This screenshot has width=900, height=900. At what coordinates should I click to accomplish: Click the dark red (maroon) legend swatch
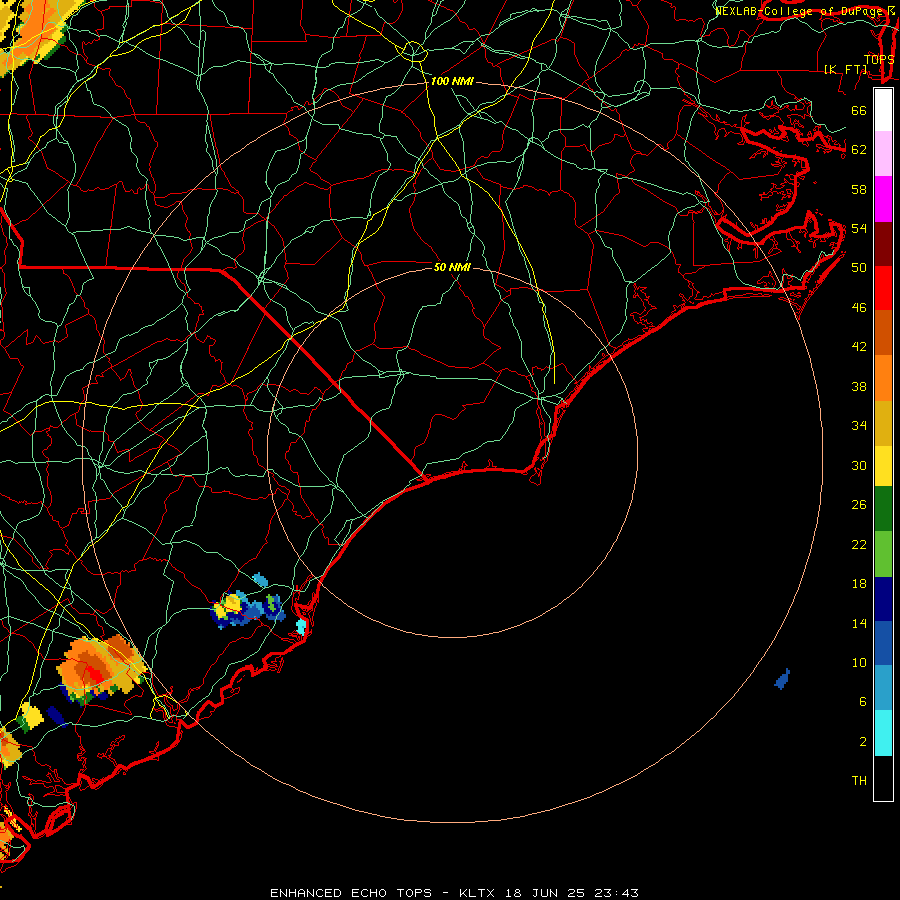pos(883,244)
